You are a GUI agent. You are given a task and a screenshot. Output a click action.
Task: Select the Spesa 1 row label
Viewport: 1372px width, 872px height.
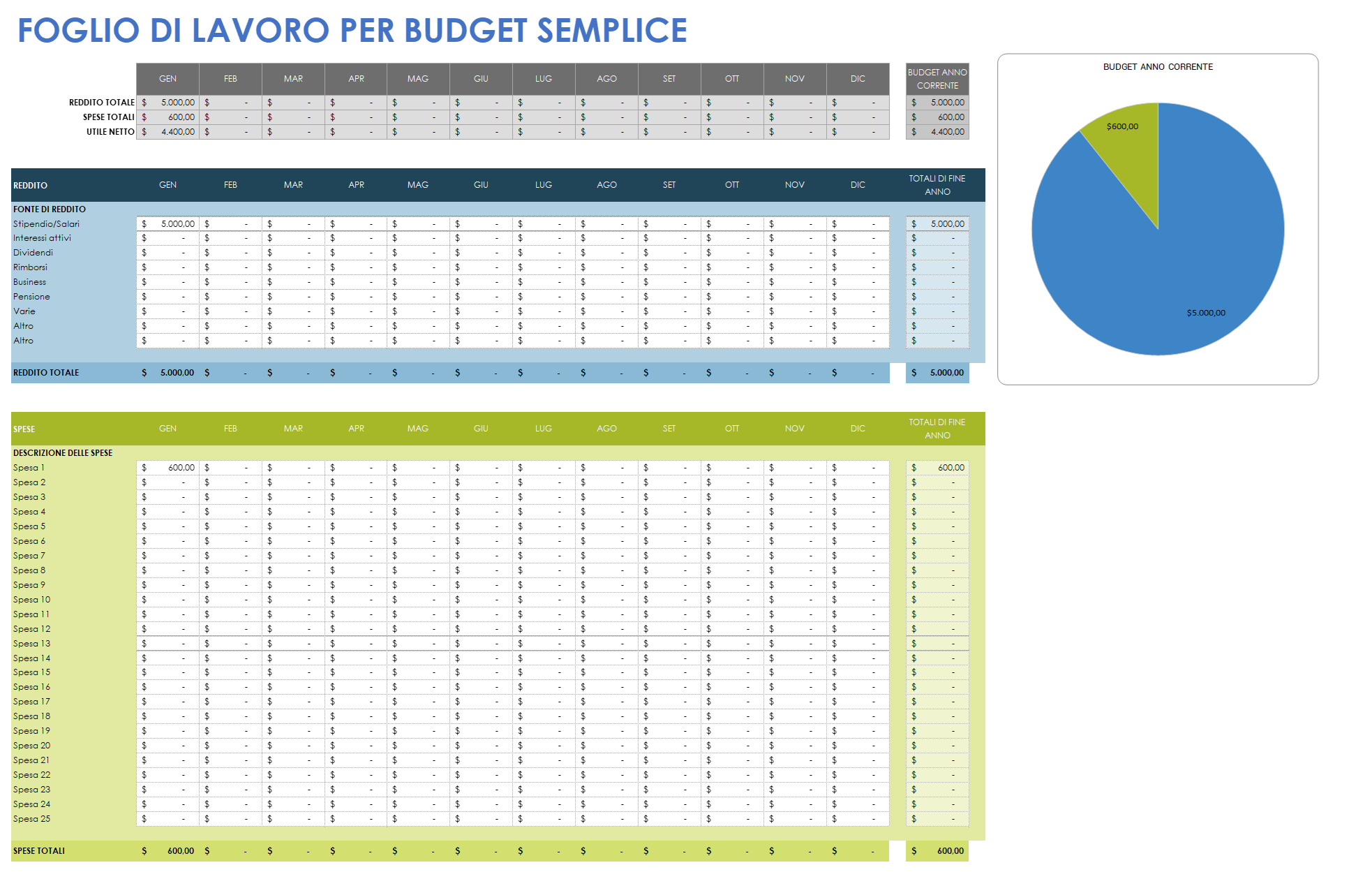click(x=29, y=468)
